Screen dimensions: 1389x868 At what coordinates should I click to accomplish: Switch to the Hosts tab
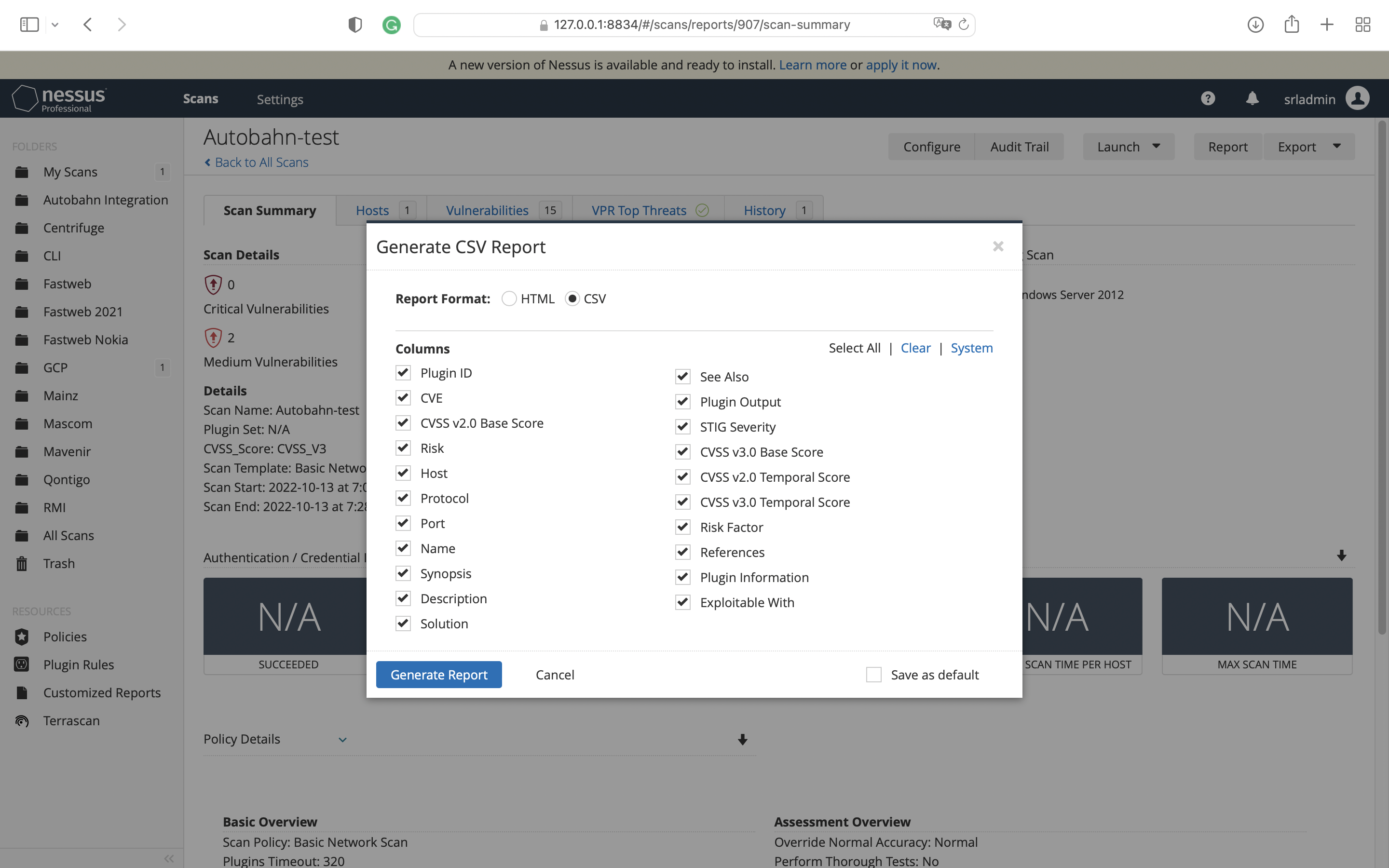[x=381, y=210]
